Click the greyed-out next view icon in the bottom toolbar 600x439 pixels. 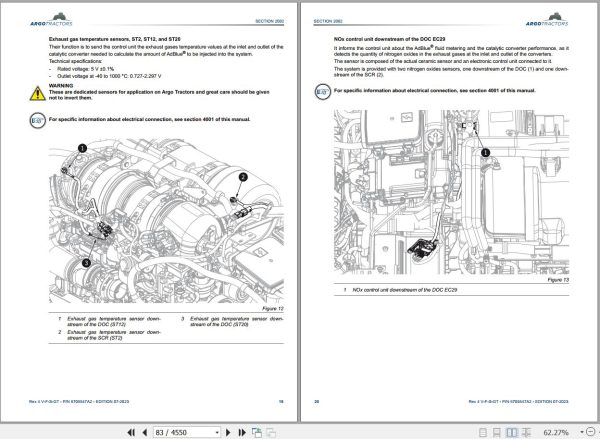click(x=271, y=432)
